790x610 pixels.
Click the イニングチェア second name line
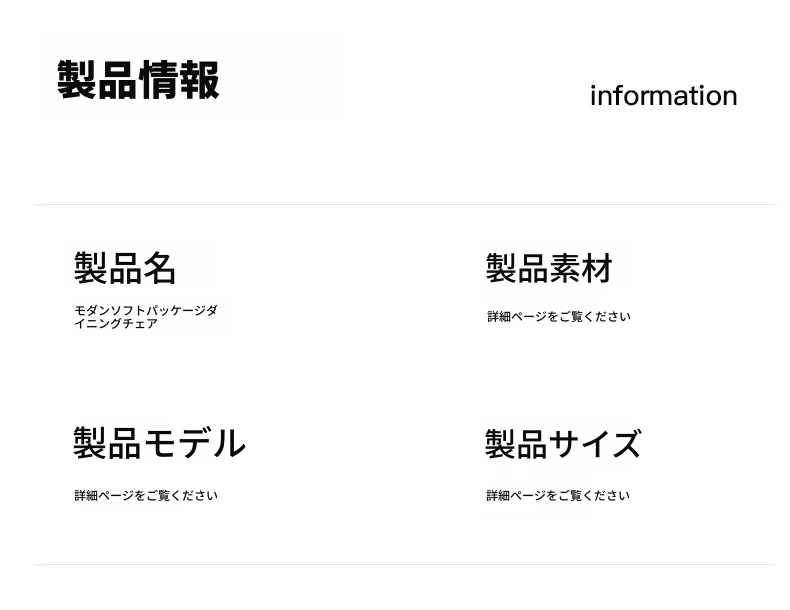116,324
